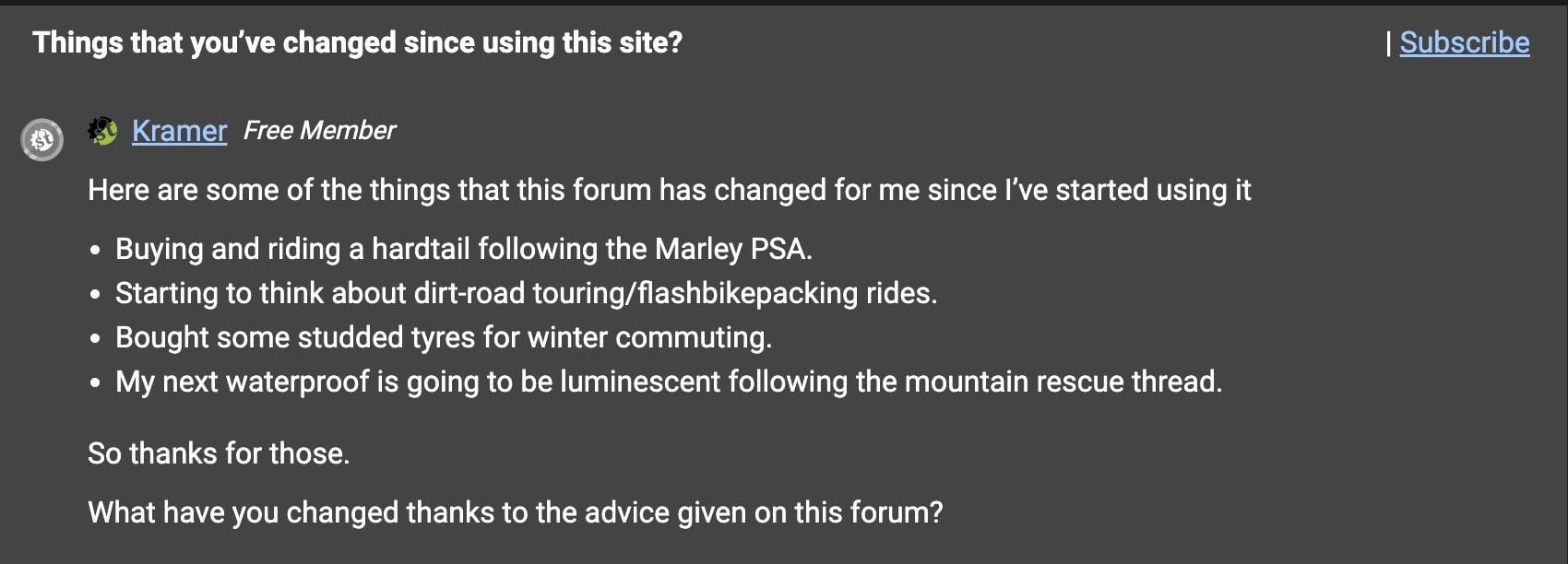
Task: Click the intro sentence starting 'Here are some'
Action: pos(669,190)
